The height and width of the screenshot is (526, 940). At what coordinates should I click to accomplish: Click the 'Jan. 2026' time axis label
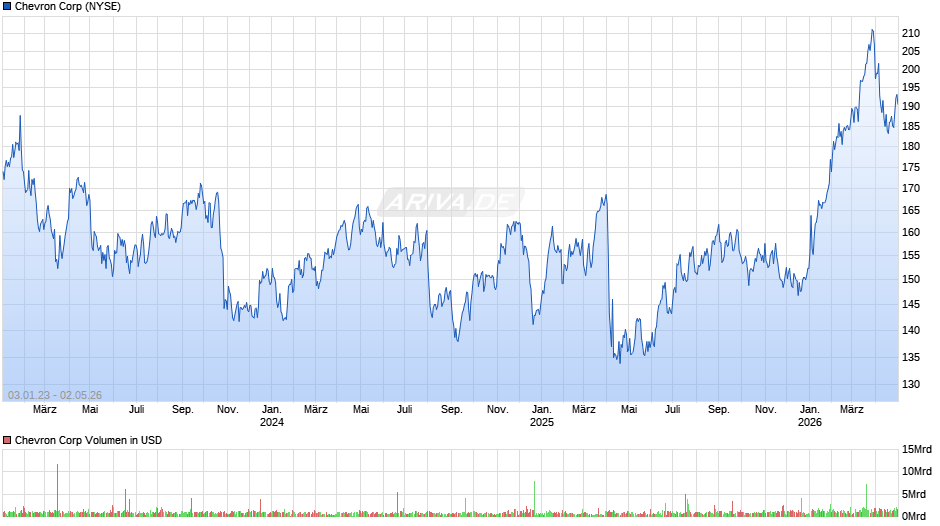[x=809, y=416]
